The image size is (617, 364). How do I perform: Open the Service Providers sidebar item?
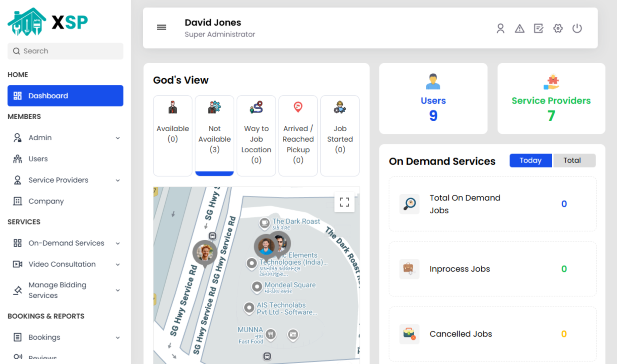pyautogui.click(x=65, y=180)
